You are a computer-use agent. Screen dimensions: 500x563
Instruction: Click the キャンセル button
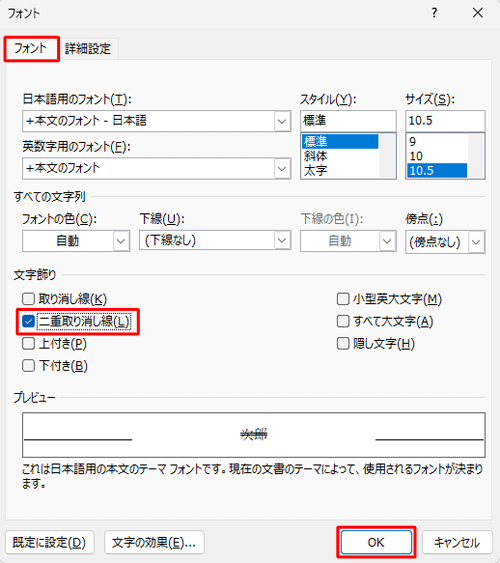[457, 542]
